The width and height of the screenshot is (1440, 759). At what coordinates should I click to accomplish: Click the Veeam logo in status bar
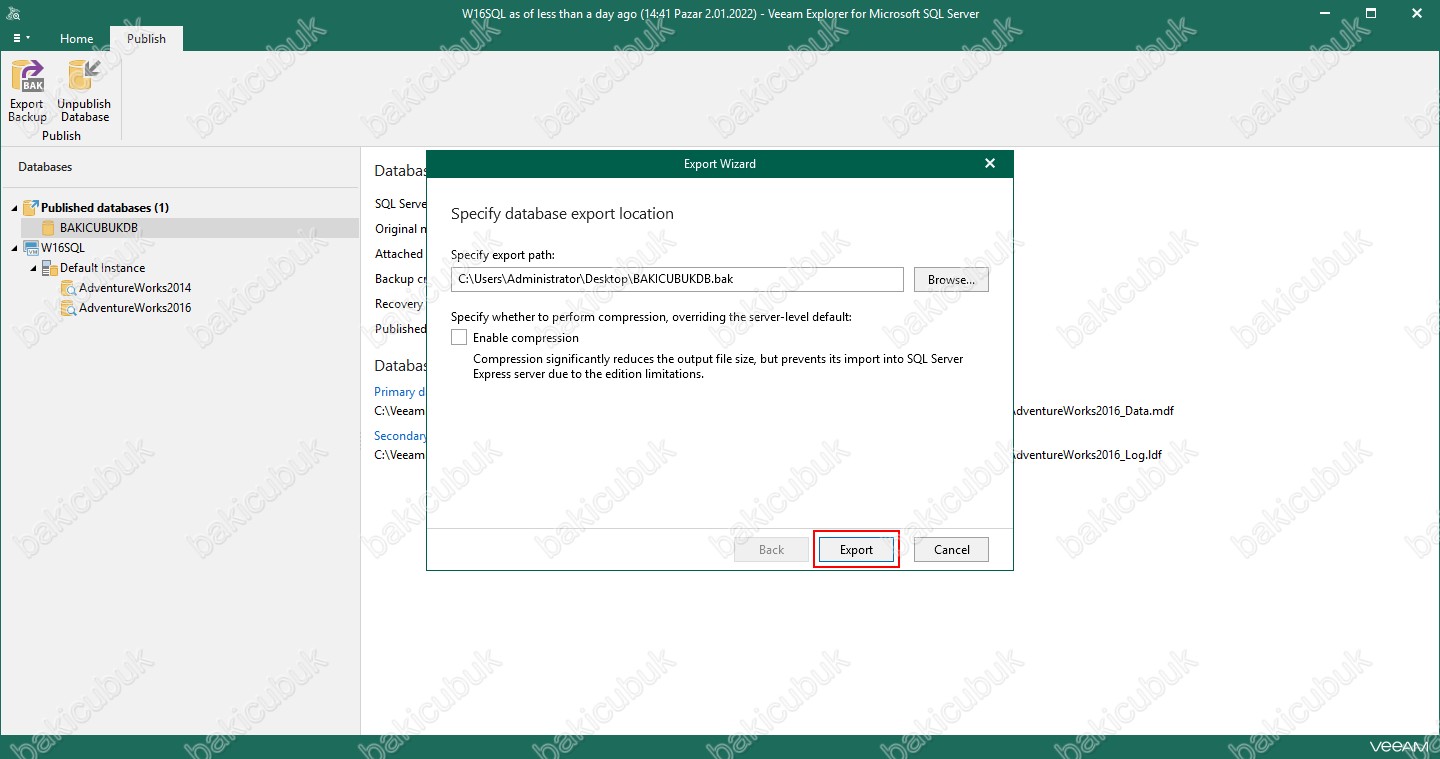point(1398,746)
